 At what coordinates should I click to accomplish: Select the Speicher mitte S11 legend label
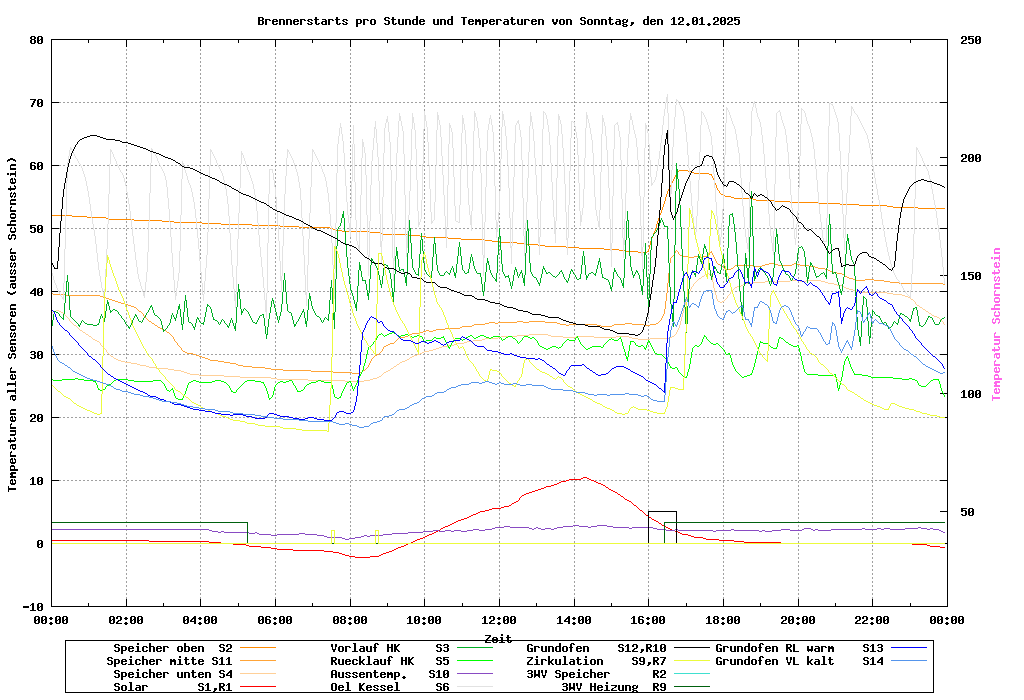point(169,662)
